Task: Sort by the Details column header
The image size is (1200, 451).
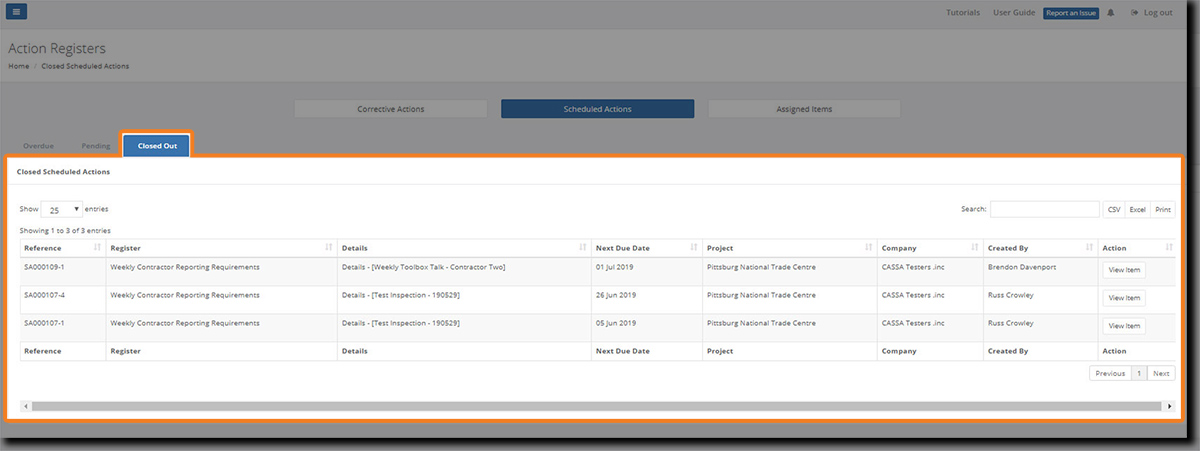Action: point(464,247)
